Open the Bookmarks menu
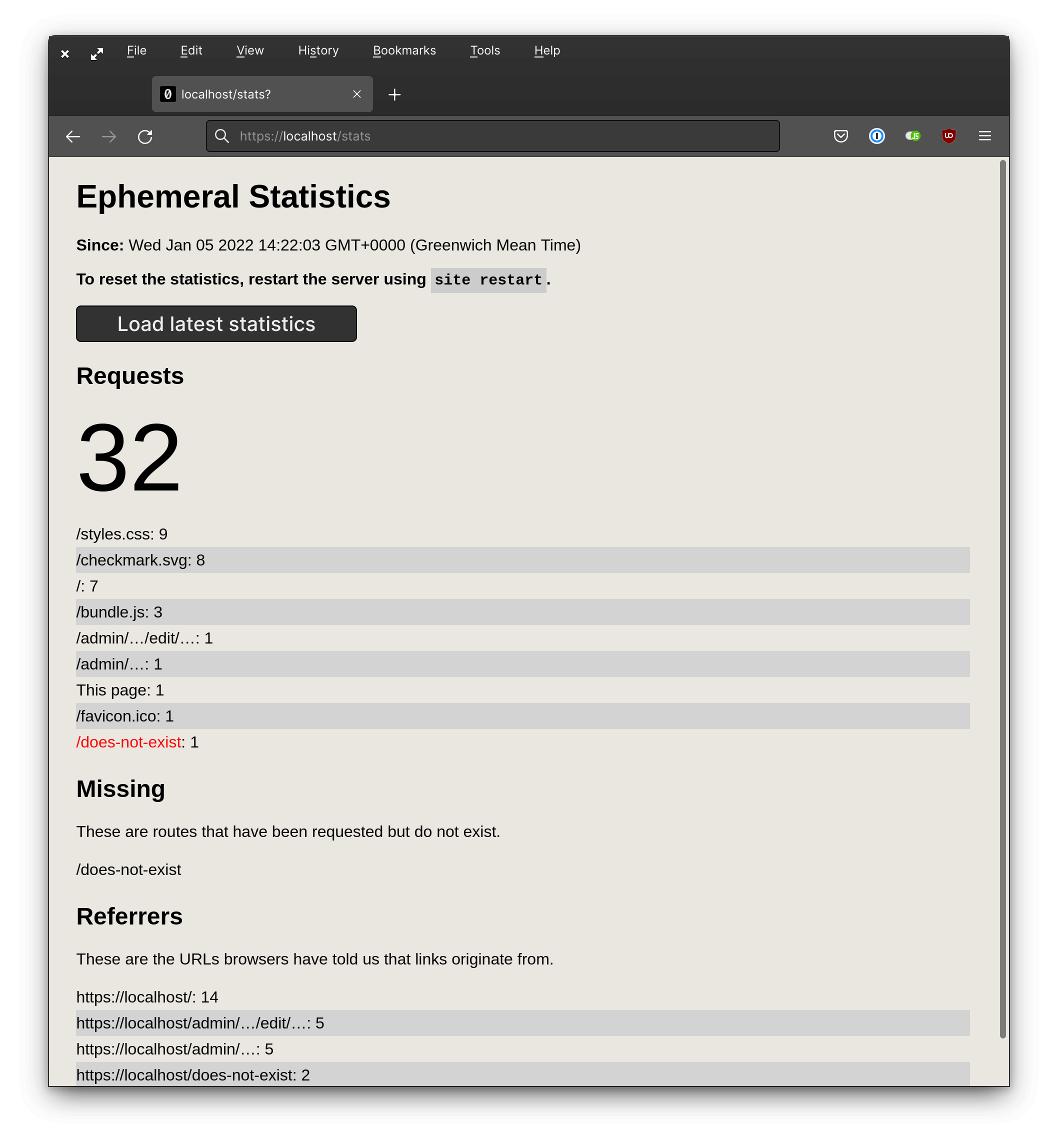1058x1148 pixels. tap(404, 50)
